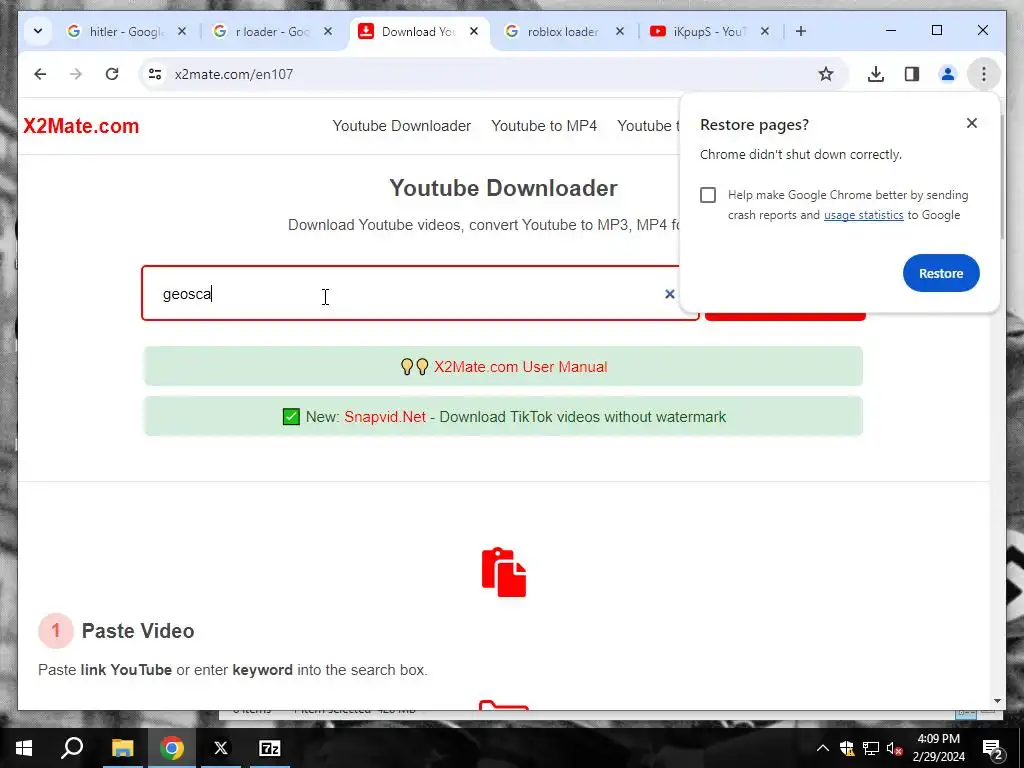Close the Download YouTube tab
Viewport: 1024px width, 768px height.
click(x=474, y=31)
